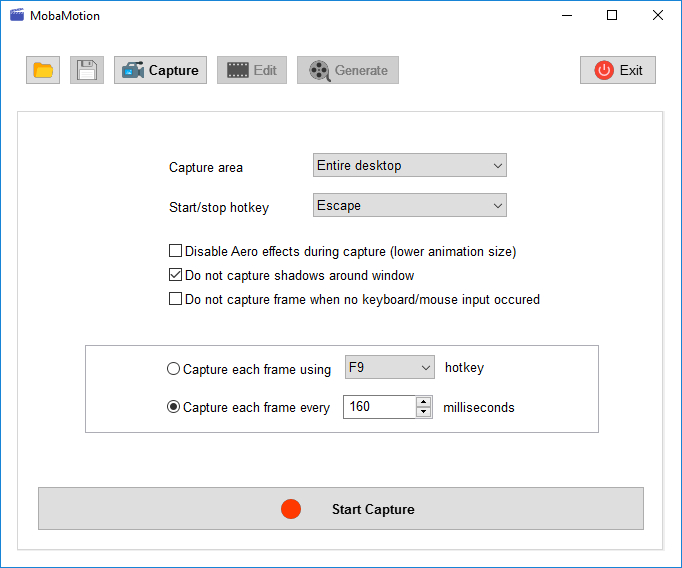This screenshot has height=568, width=682.
Task: Click the MobaMotion clapperboard title icon
Action: (16, 15)
